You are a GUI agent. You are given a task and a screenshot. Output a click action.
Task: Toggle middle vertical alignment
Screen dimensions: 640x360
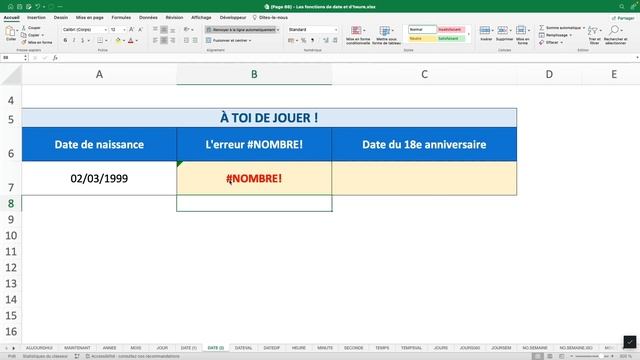tap(164, 29)
